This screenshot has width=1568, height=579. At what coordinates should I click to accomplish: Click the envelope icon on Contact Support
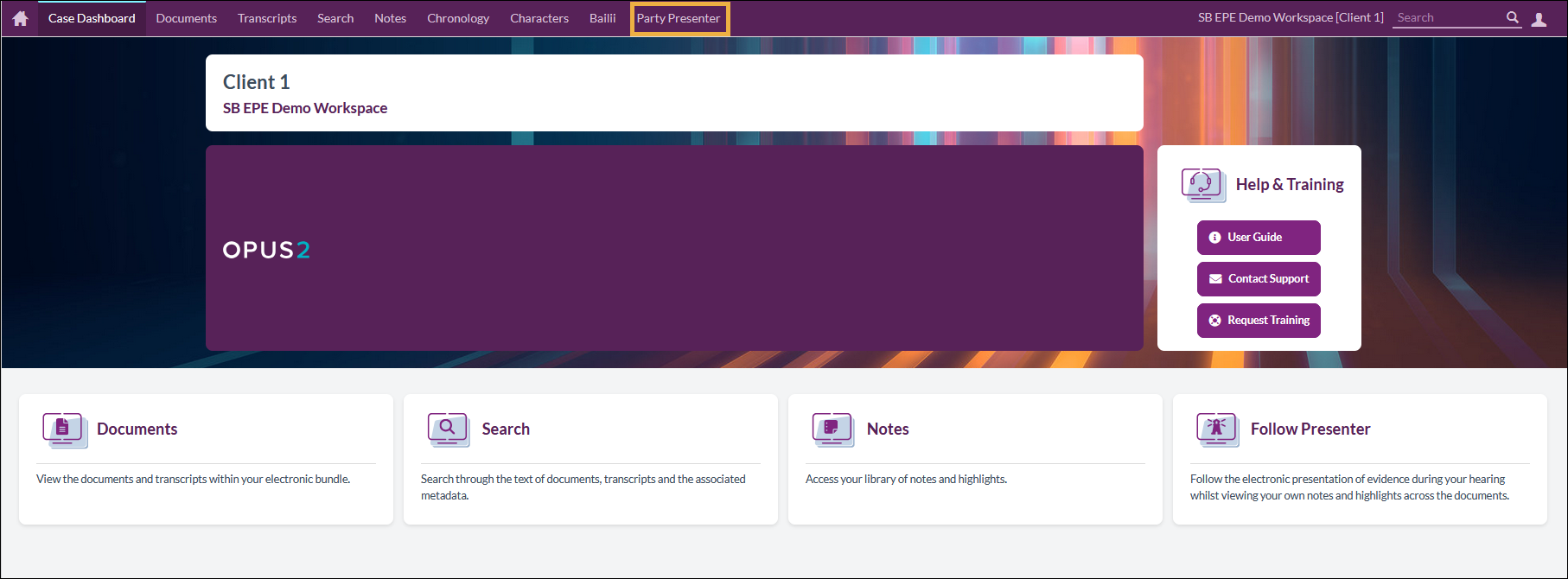coord(1215,279)
